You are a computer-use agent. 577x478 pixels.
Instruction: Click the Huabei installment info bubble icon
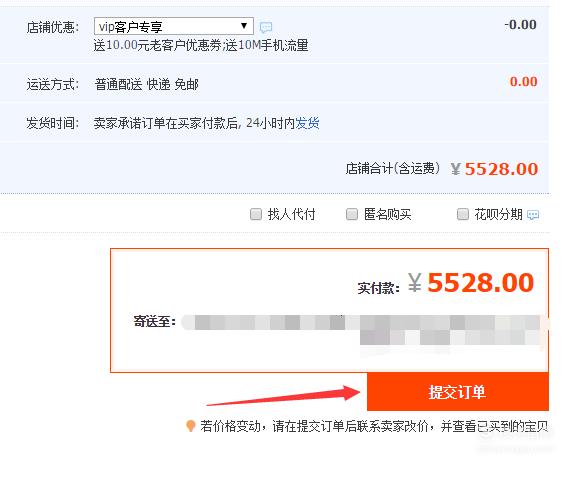(533, 215)
